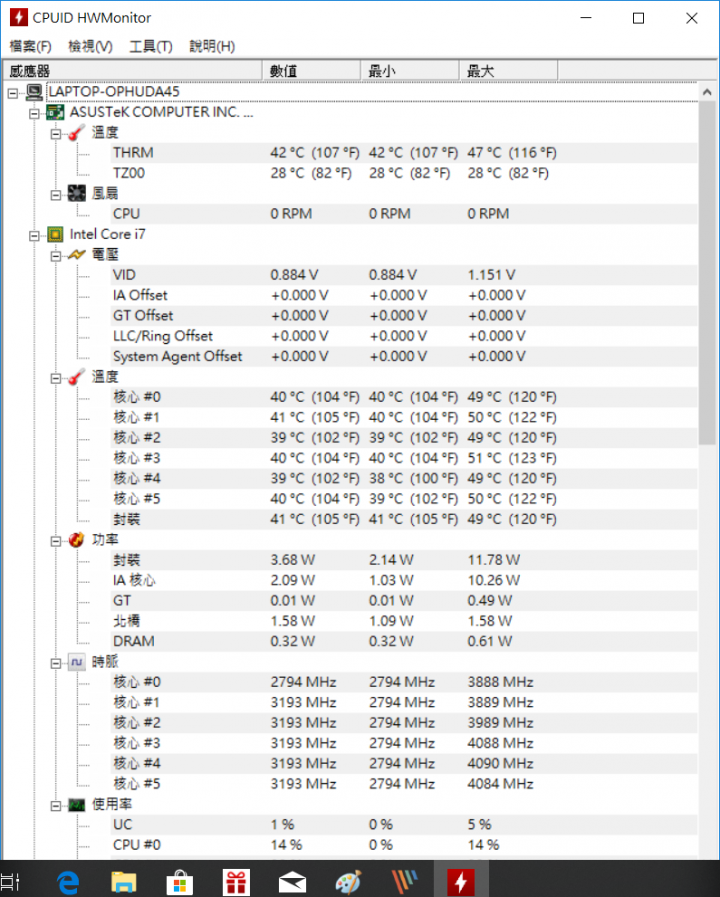Collapse the 風扇 fan section
Screen dimensions: 720x897
point(55,195)
